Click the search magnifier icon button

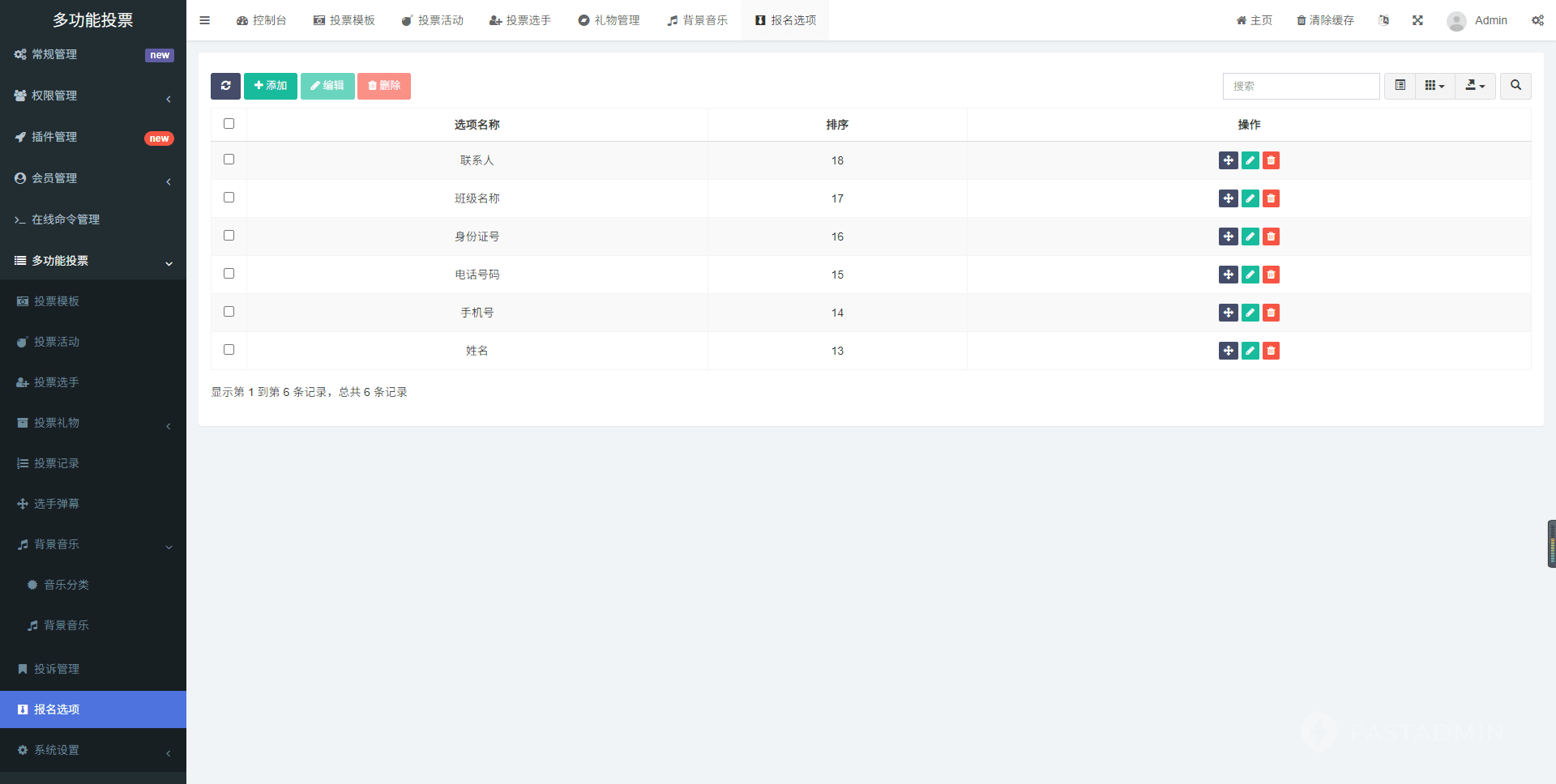tap(1515, 86)
